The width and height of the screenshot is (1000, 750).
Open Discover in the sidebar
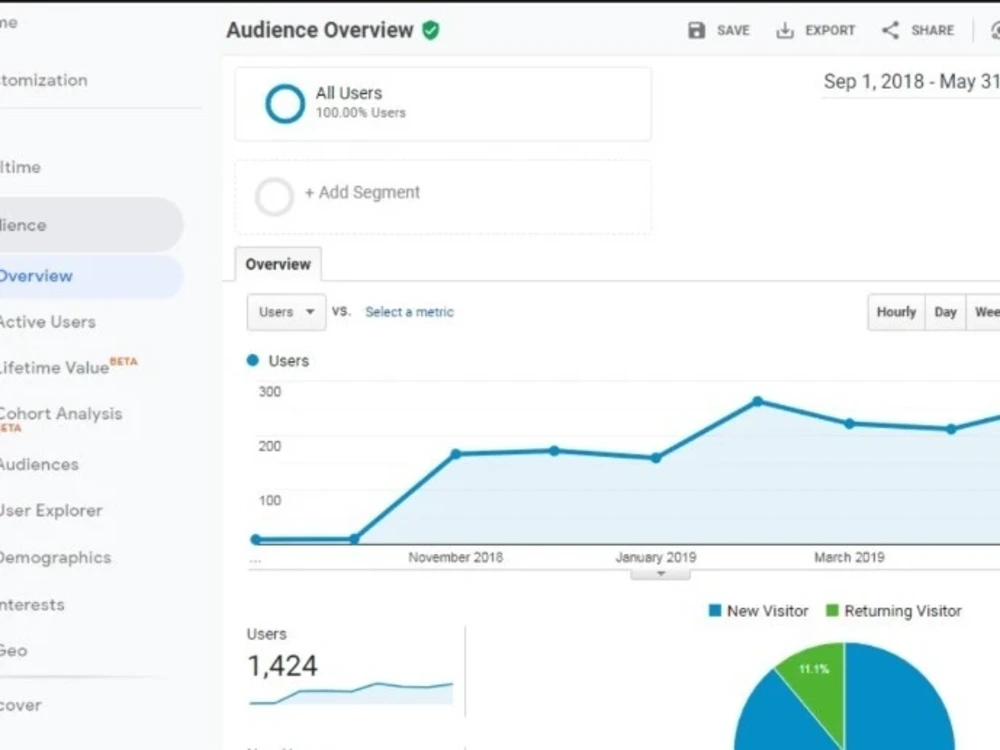(21, 705)
